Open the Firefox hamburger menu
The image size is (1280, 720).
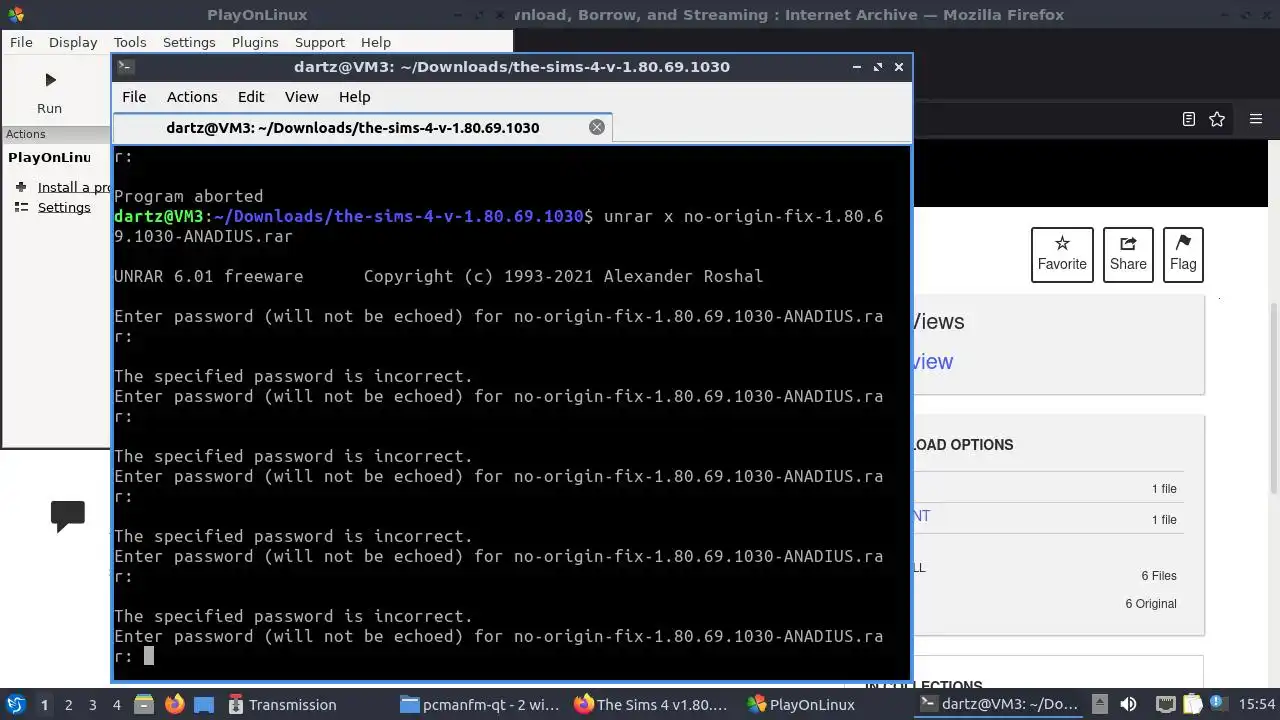[1256, 119]
